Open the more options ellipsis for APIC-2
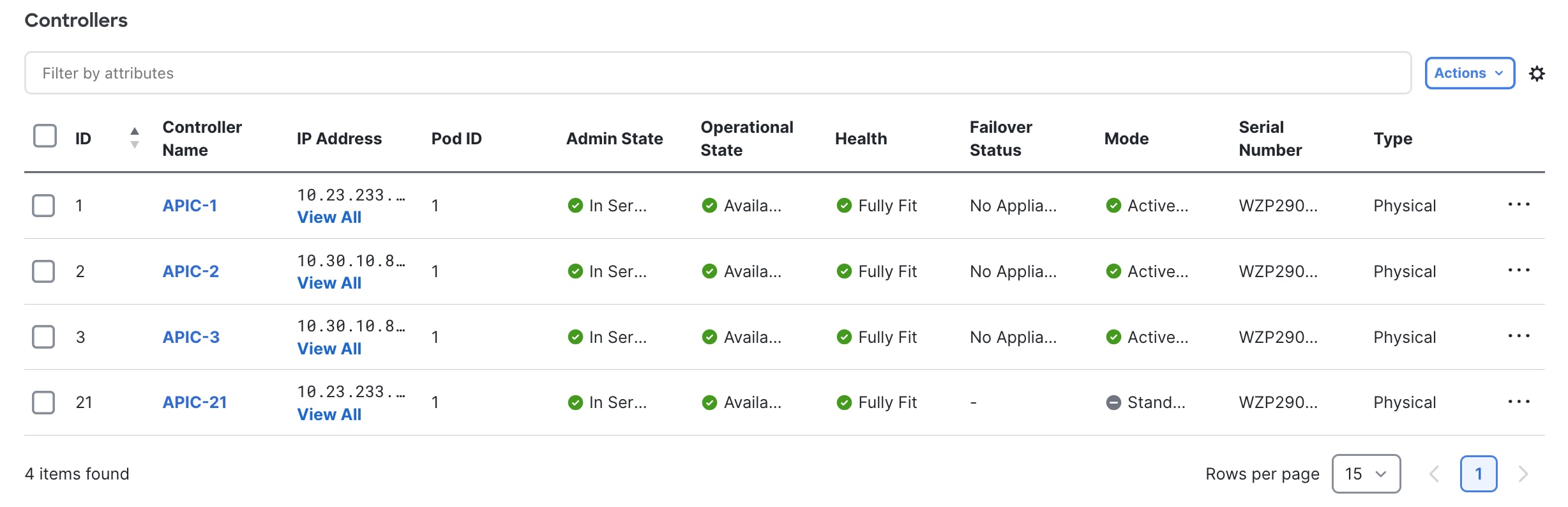The height and width of the screenshot is (507, 1568). tap(1518, 270)
